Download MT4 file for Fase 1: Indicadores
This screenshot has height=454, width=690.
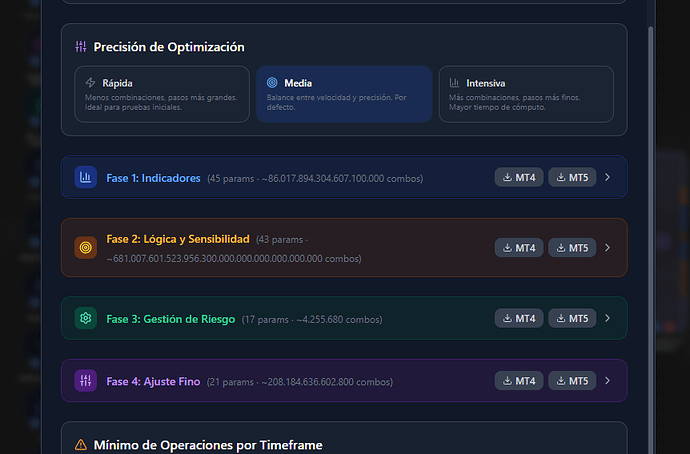click(x=519, y=177)
